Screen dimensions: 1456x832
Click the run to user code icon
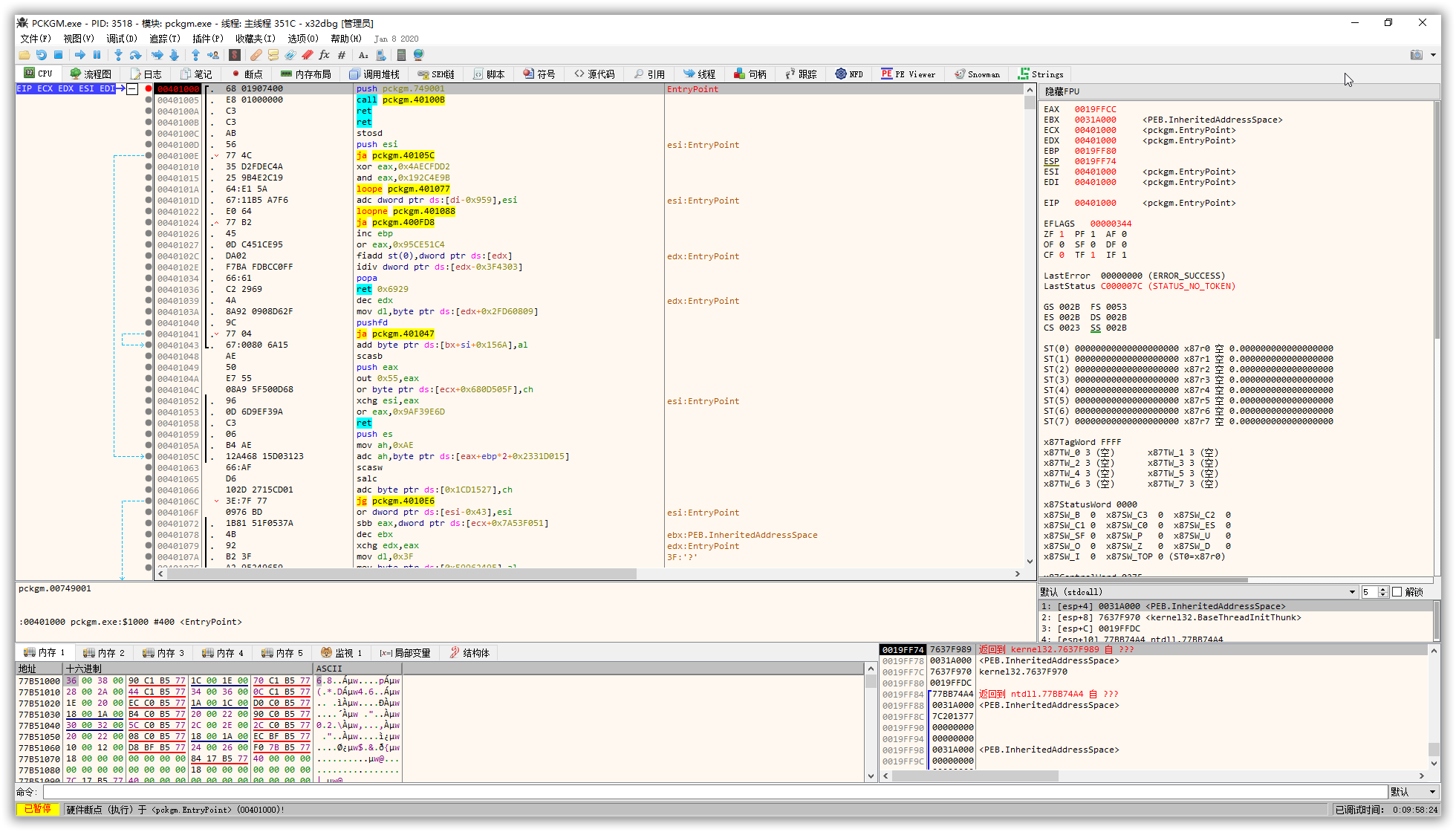(213, 55)
